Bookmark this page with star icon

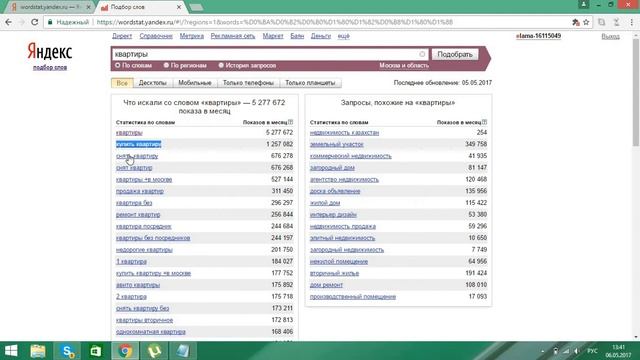tap(586, 22)
